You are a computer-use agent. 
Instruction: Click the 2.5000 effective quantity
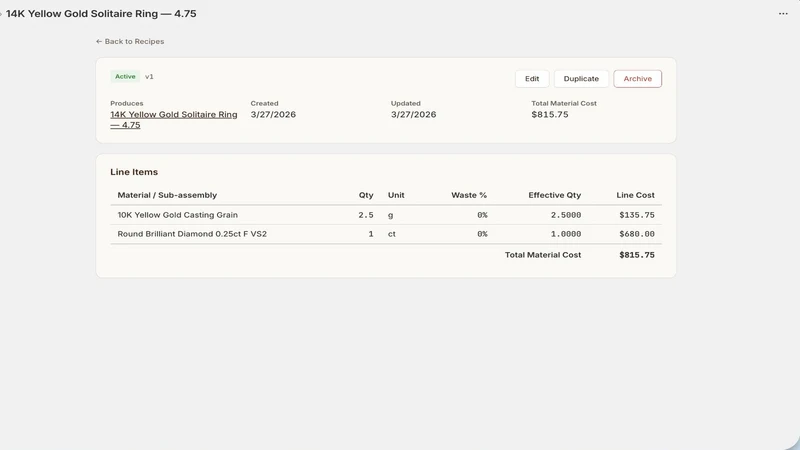point(566,215)
